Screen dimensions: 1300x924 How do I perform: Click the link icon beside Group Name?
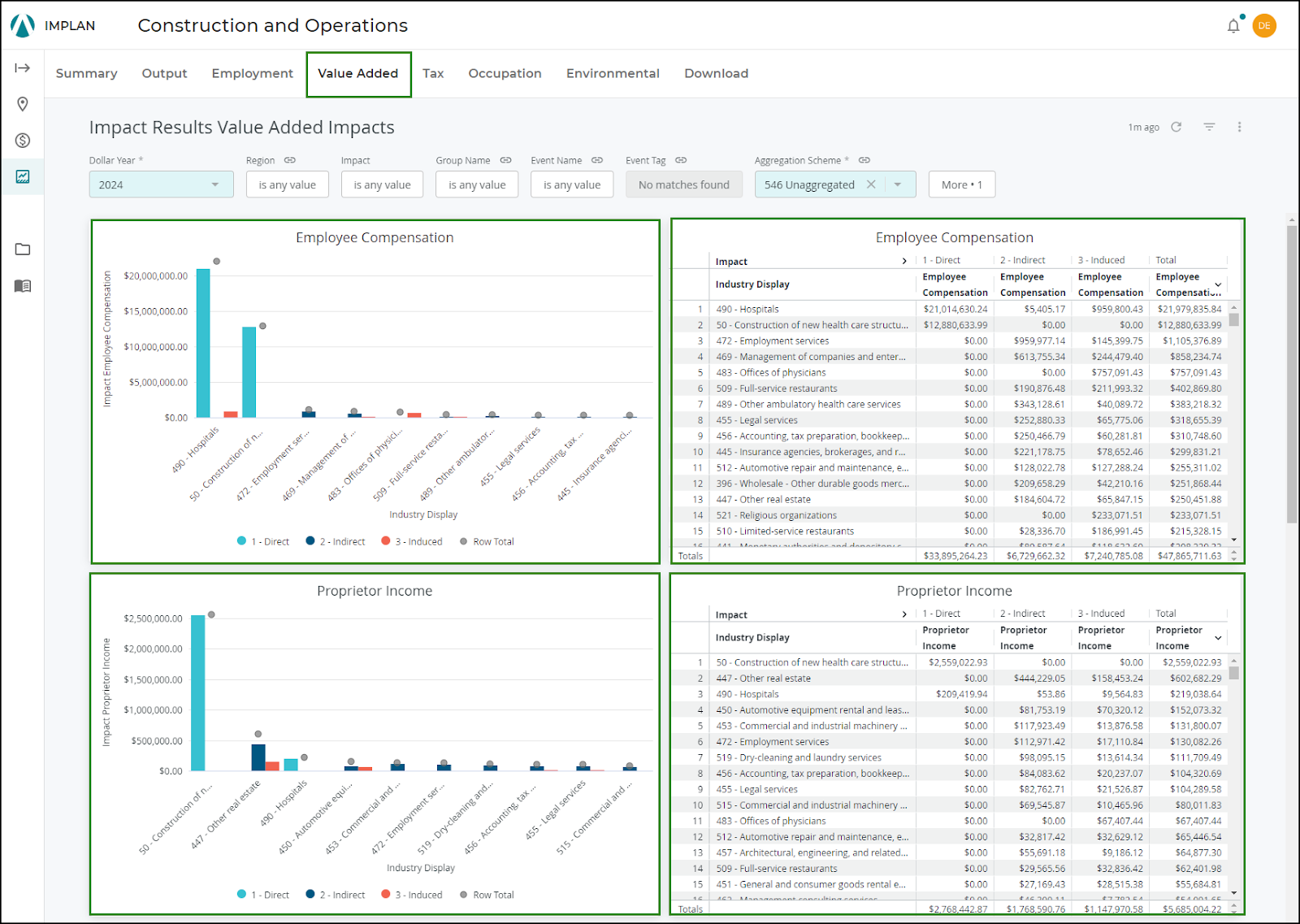click(x=506, y=160)
